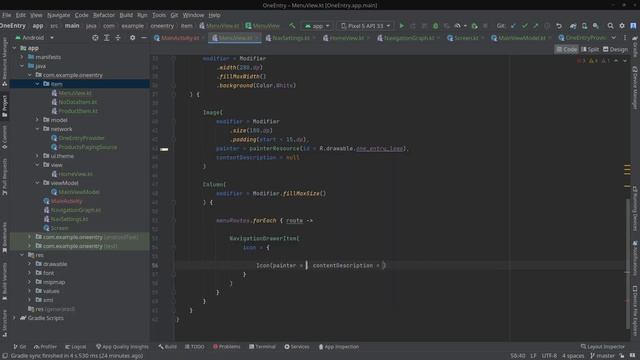Screen dimensions: 640x360
Task: Open the Profiler tool window
Action: pyautogui.click(x=45, y=347)
